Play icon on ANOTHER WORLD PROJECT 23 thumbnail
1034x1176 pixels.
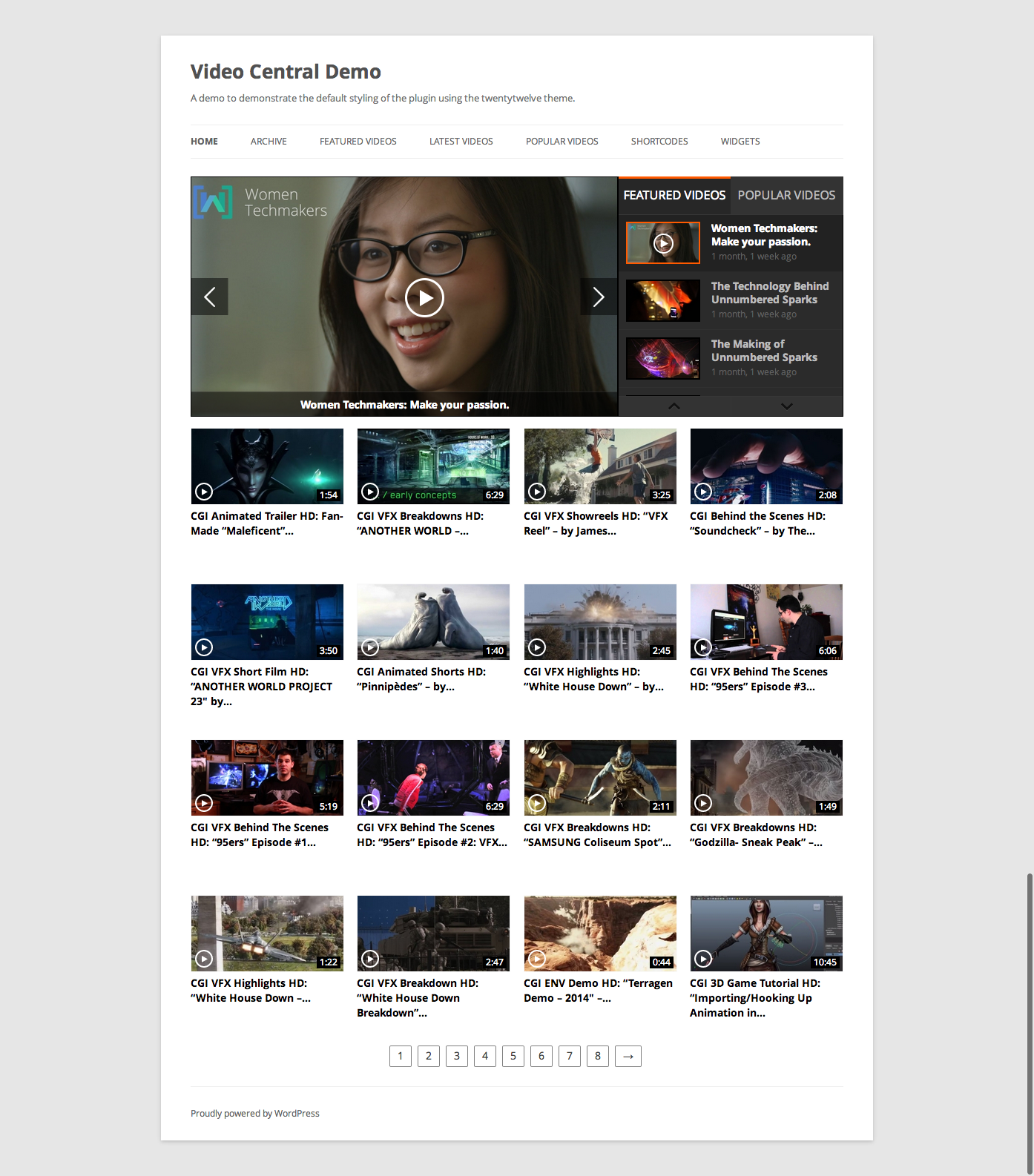click(x=204, y=647)
